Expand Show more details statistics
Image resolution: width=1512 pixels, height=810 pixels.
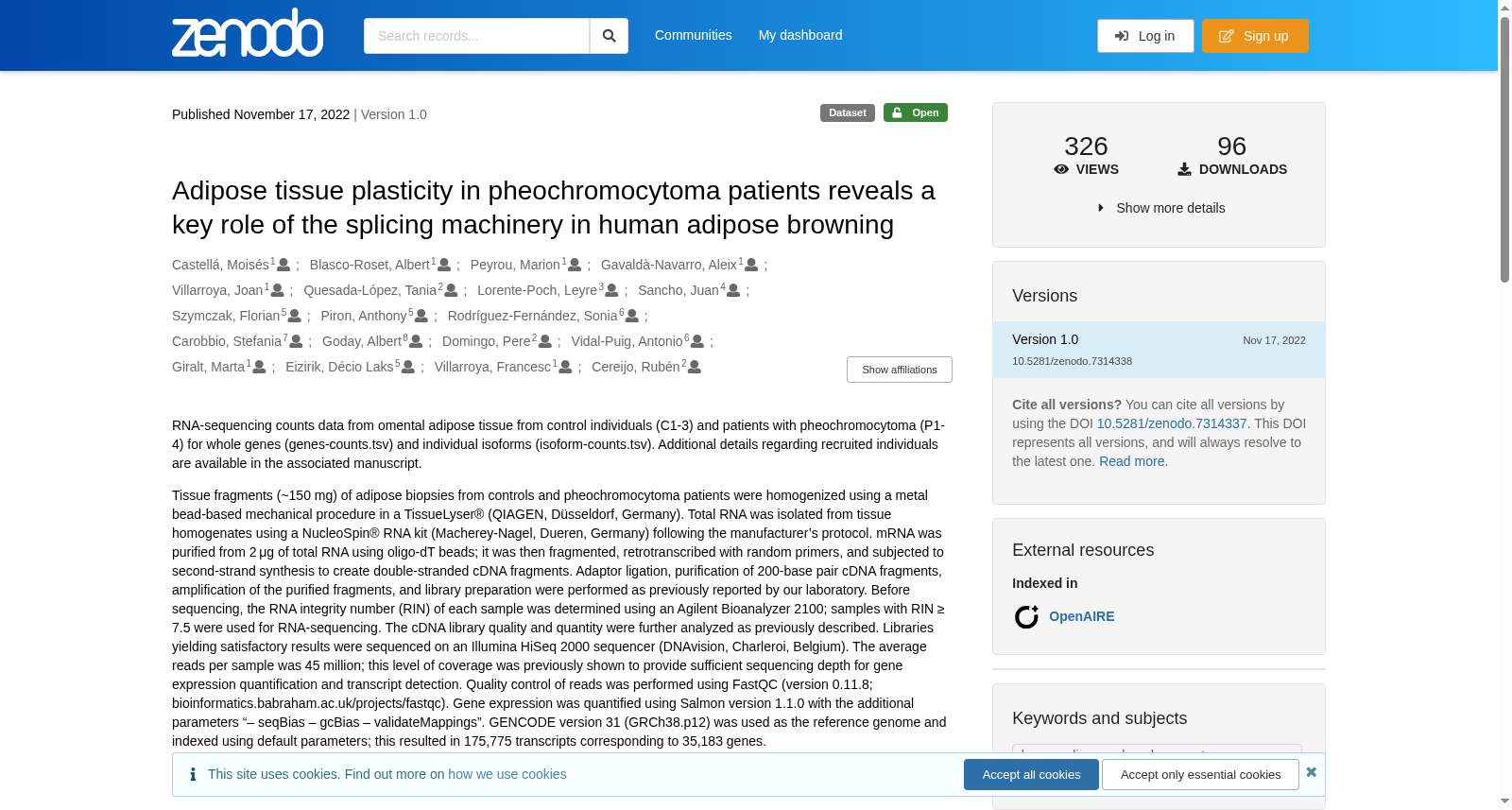tap(1160, 208)
